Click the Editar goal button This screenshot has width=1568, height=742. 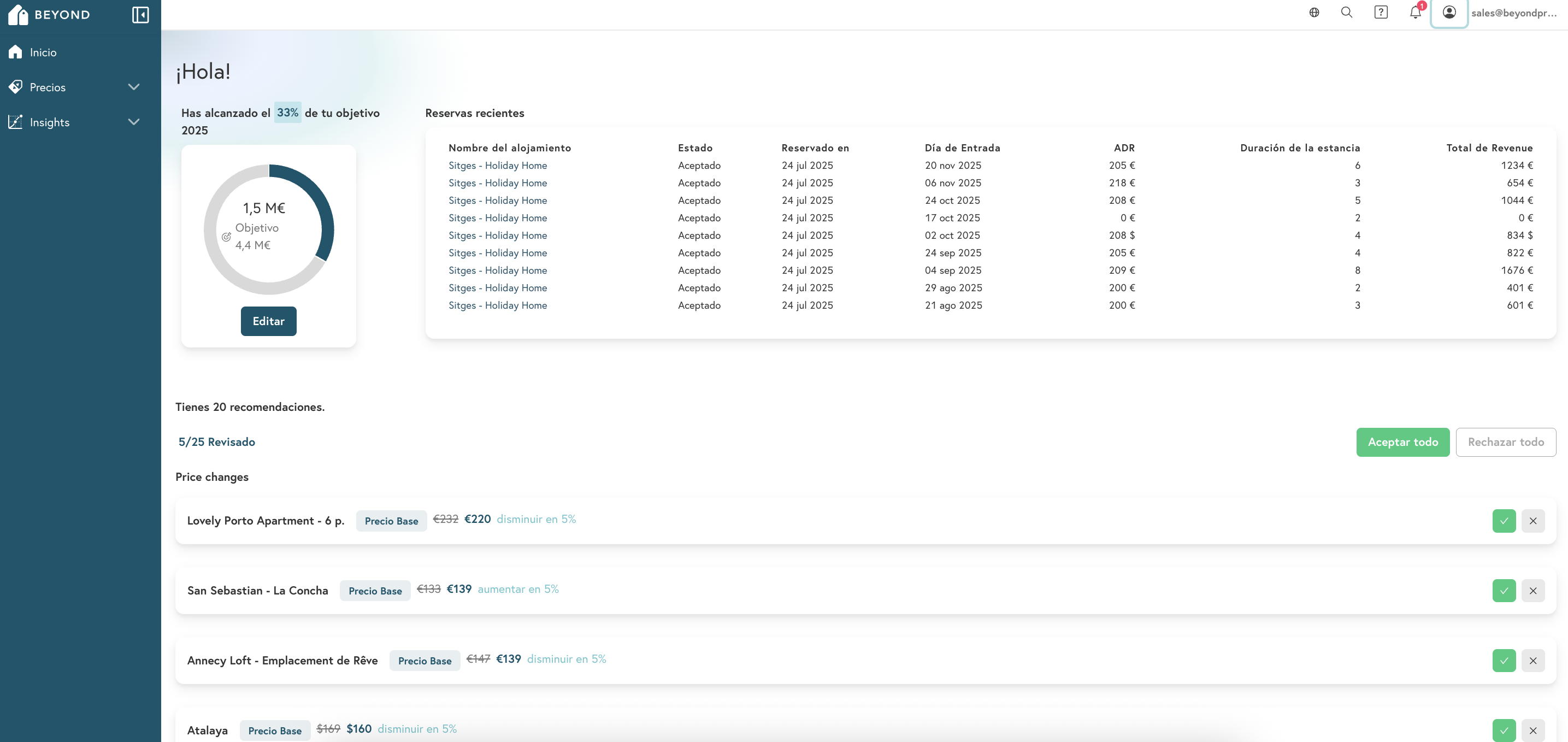268,321
